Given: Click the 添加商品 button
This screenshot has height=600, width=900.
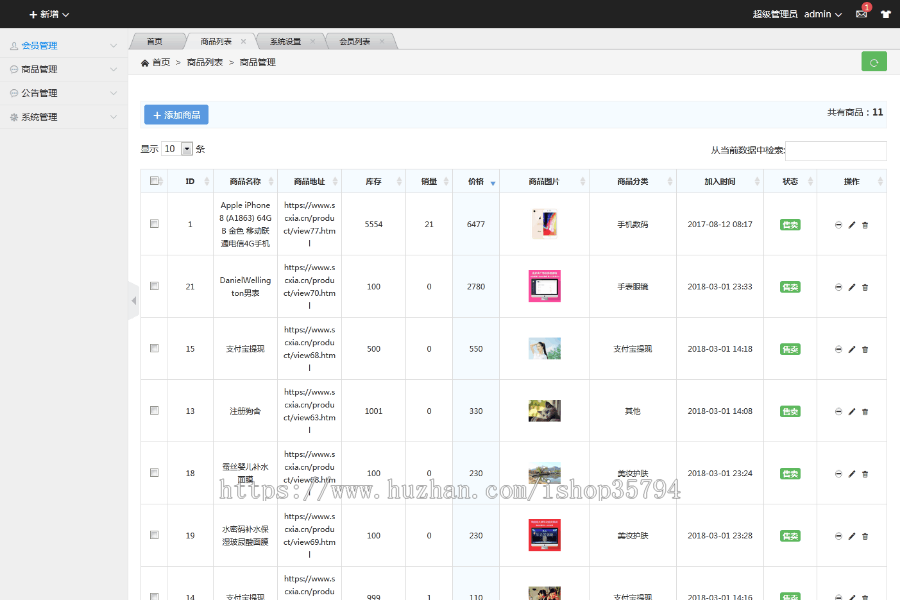Looking at the screenshot, I should pyautogui.click(x=176, y=115).
